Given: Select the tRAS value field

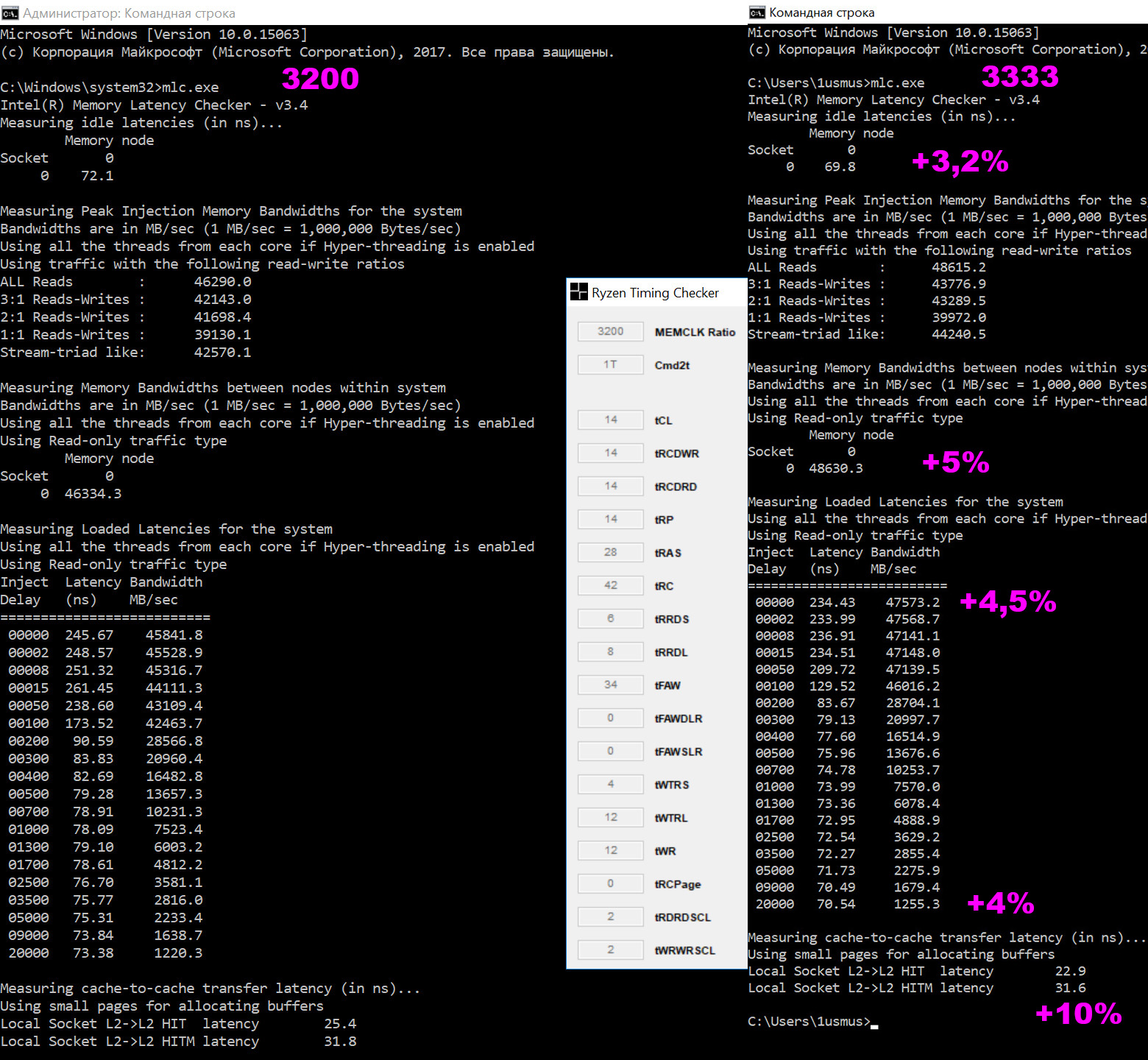Looking at the screenshot, I should [611, 552].
